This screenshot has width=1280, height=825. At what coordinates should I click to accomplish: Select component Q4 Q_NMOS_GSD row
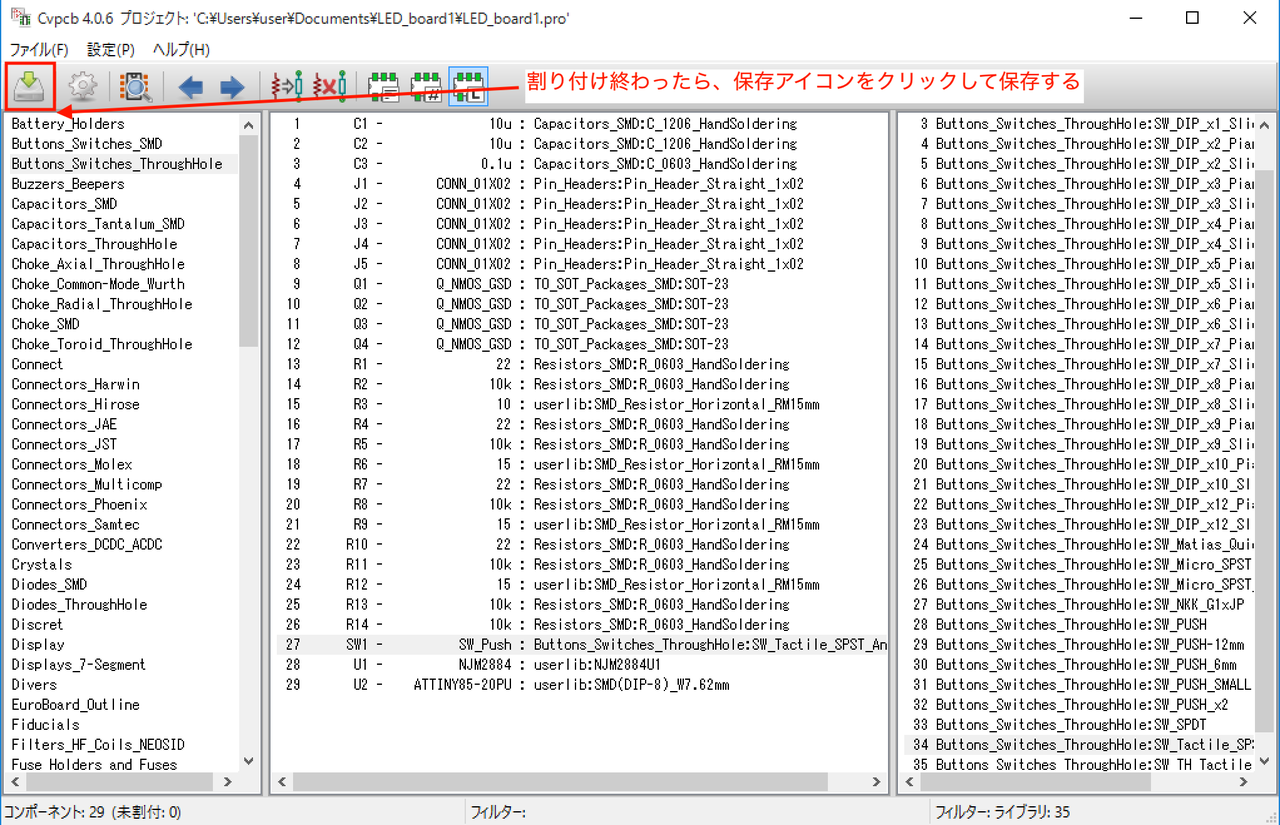click(x=580, y=344)
